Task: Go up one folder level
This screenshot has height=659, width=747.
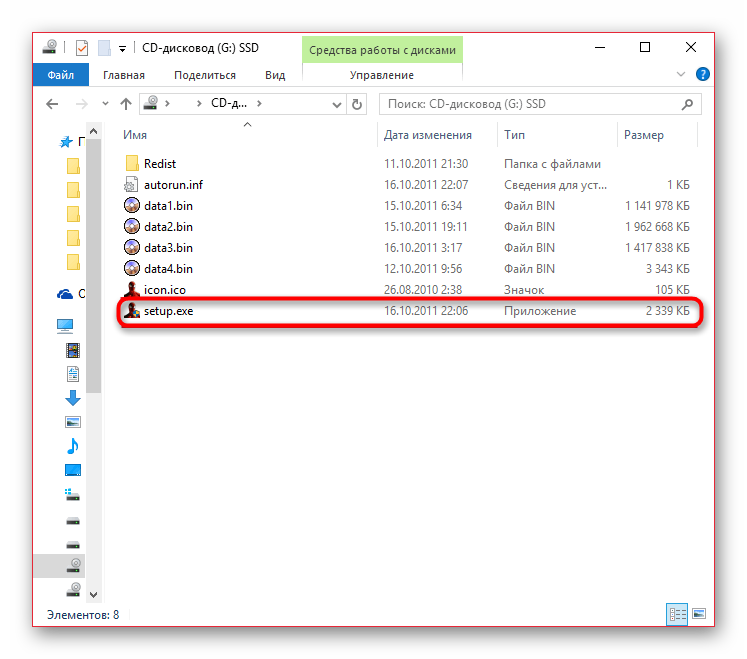Action: 126,104
